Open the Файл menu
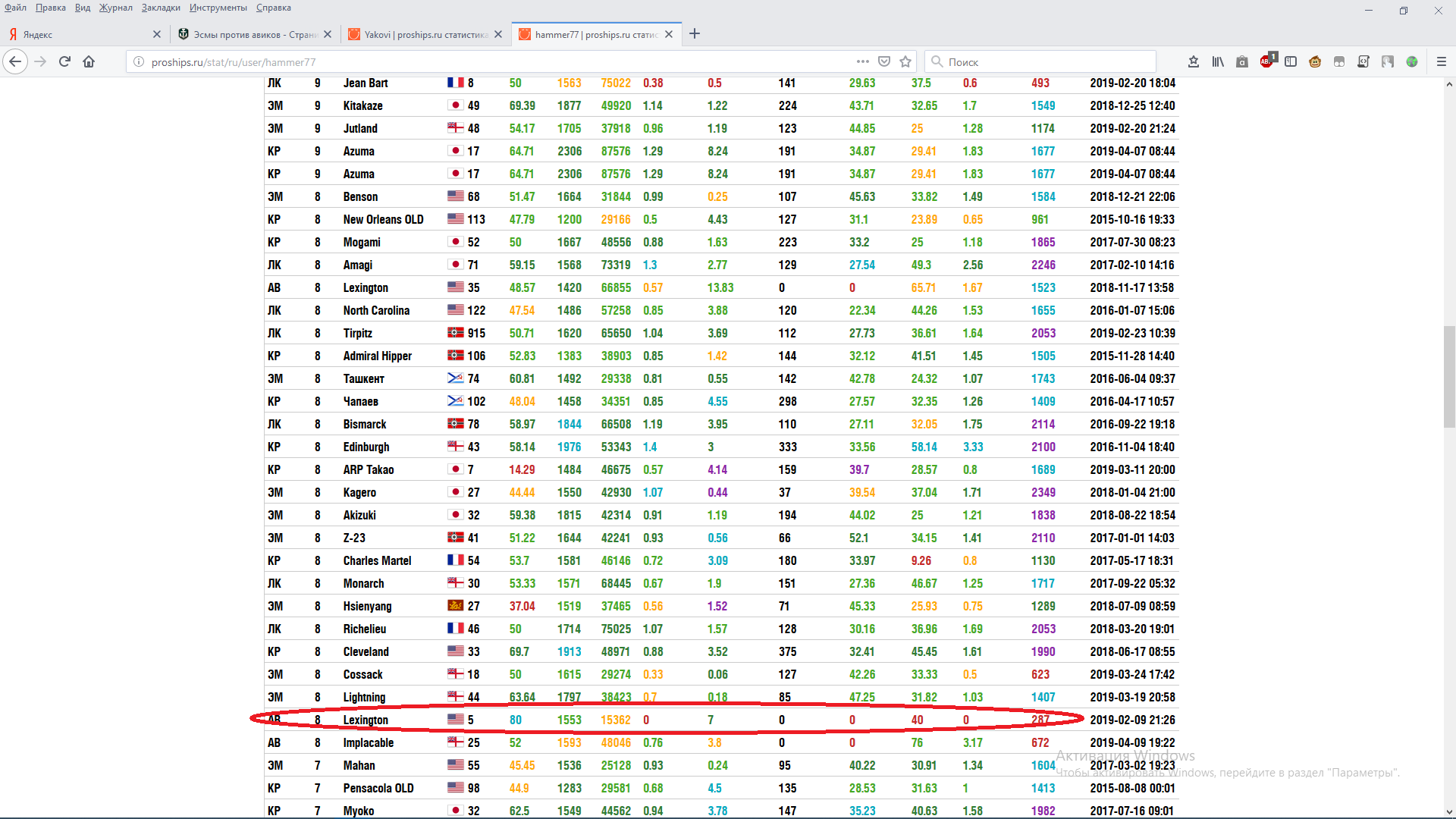1456x819 pixels. (x=15, y=8)
